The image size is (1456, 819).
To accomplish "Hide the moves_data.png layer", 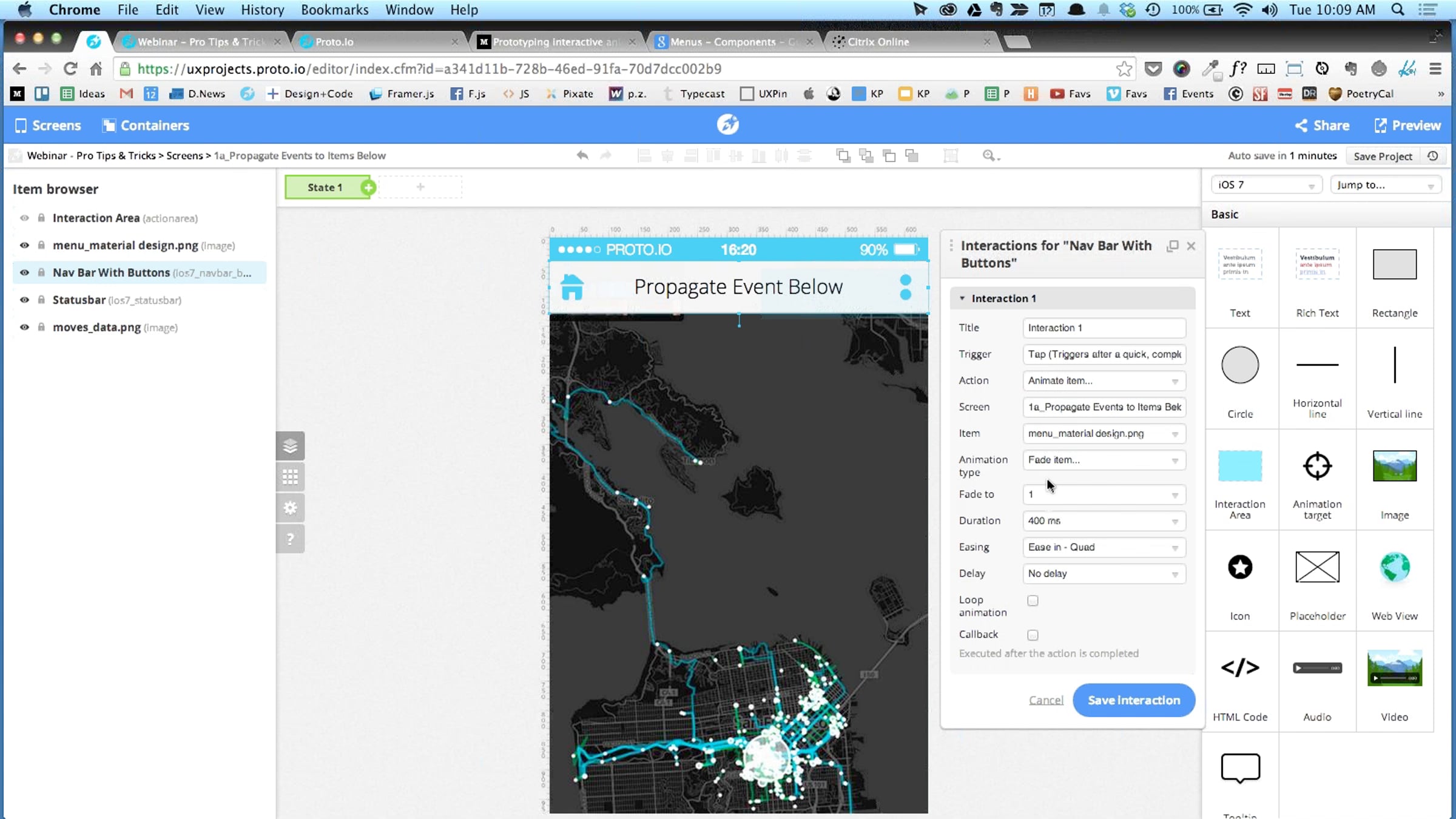I will coord(24,327).
